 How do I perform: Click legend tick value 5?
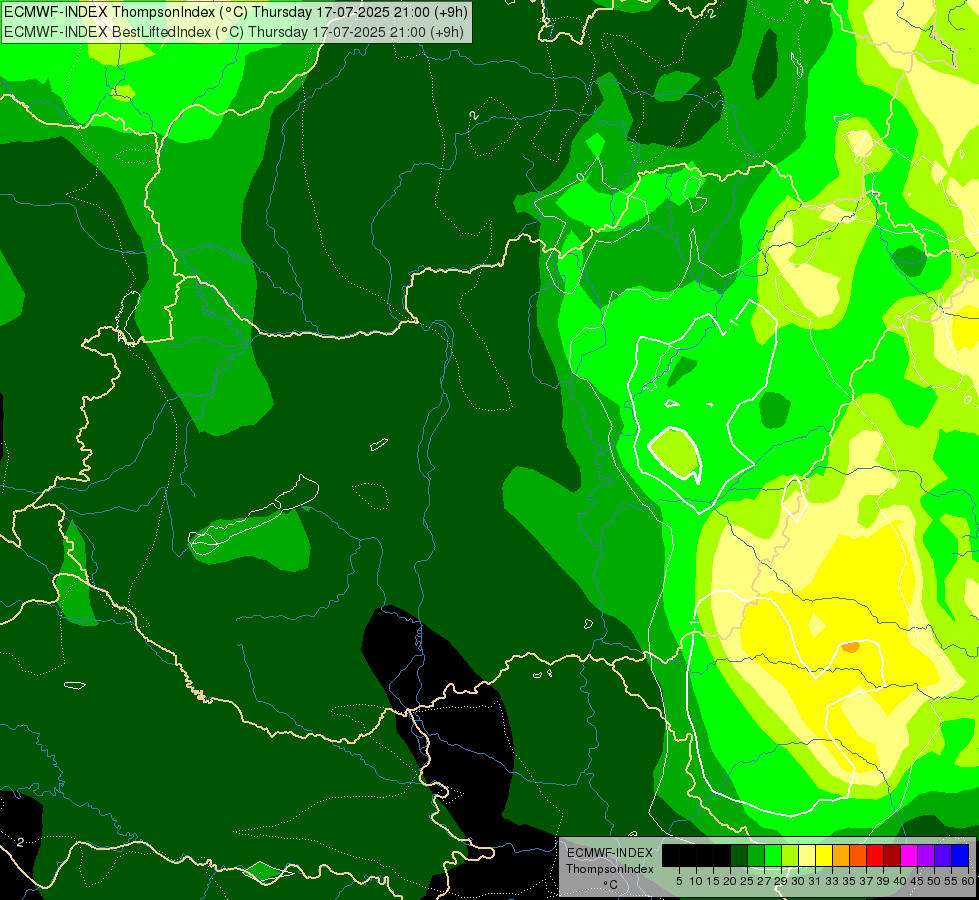click(x=679, y=881)
